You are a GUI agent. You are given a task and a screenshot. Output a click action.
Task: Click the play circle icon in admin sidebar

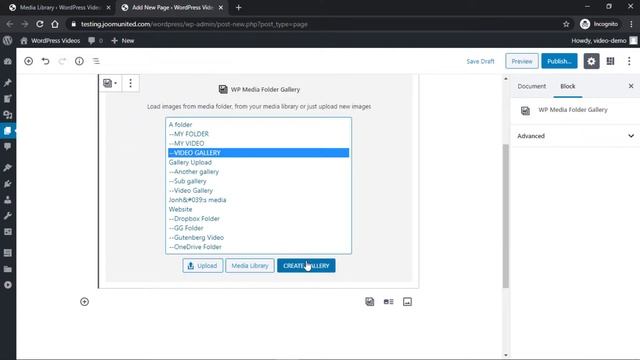8,285
